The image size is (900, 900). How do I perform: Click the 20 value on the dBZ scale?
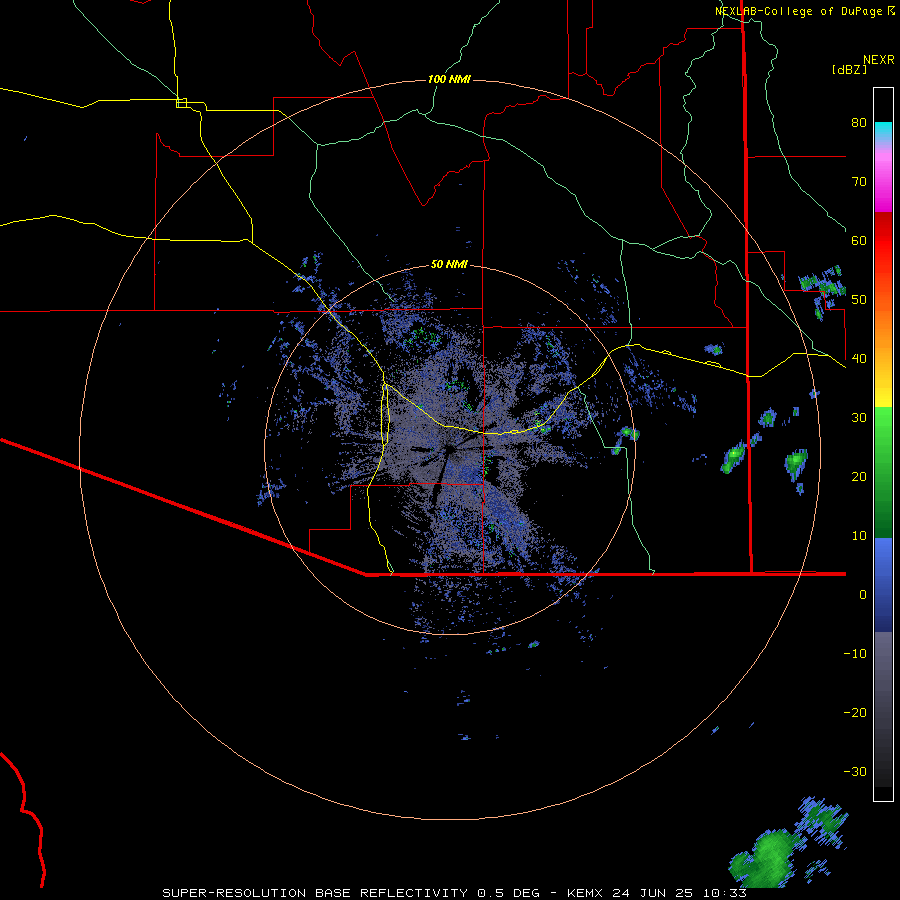point(859,477)
